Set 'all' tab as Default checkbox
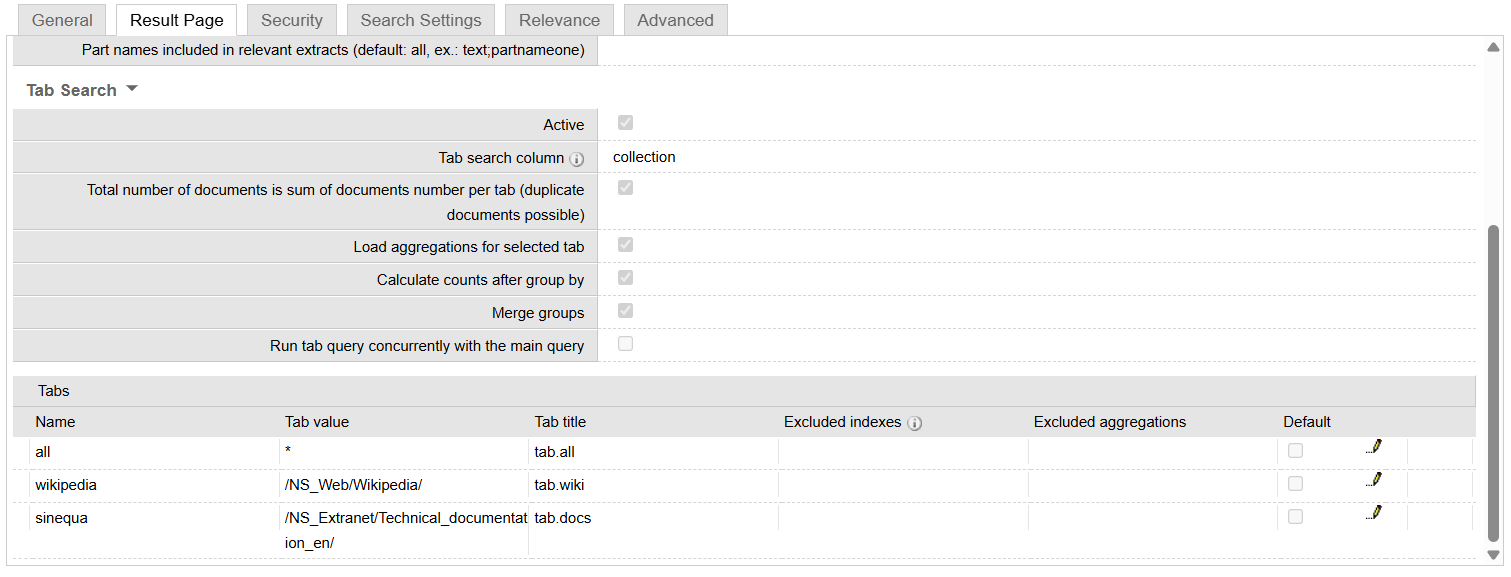 [x=1295, y=451]
